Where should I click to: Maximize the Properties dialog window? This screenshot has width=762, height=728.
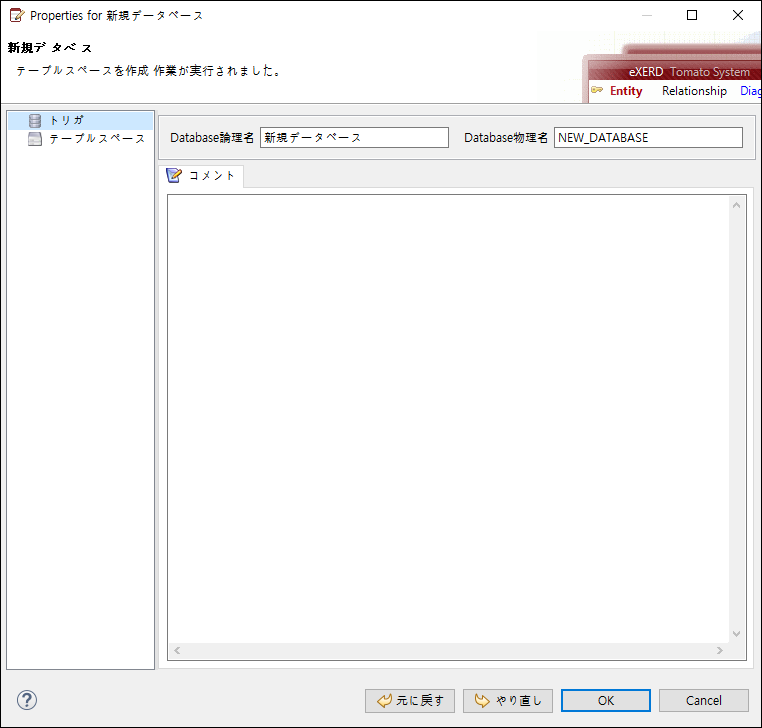(x=692, y=15)
